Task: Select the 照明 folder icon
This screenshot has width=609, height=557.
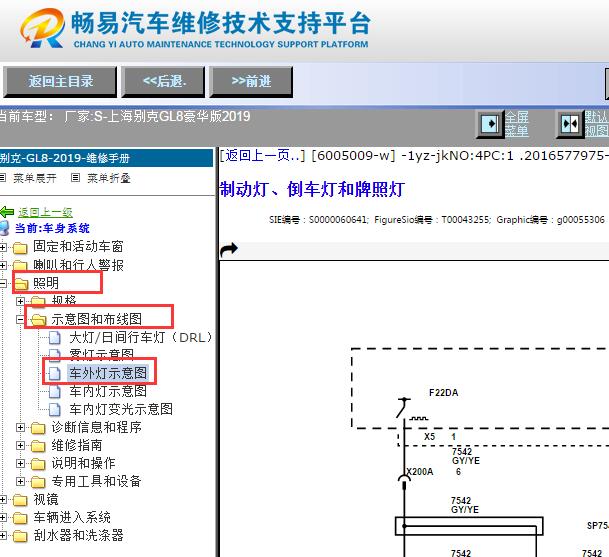Action: (21, 284)
